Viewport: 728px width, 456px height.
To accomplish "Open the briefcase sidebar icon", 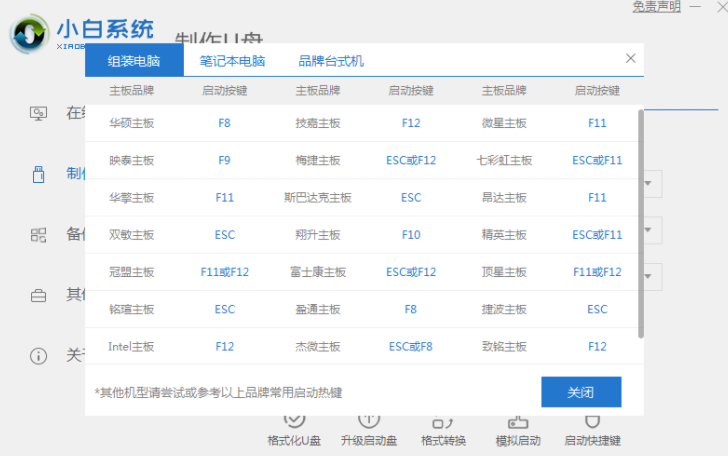I will tap(39, 295).
